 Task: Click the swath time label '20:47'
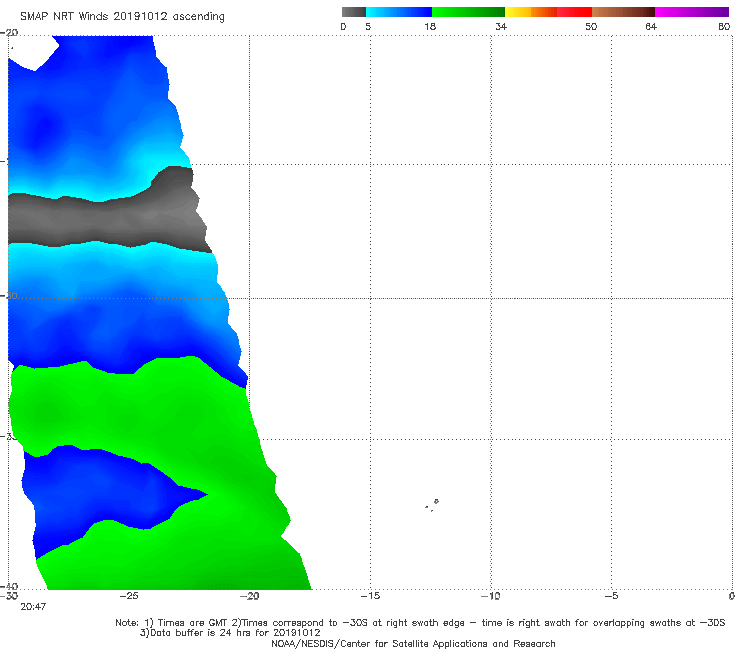click(x=33, y=607)
